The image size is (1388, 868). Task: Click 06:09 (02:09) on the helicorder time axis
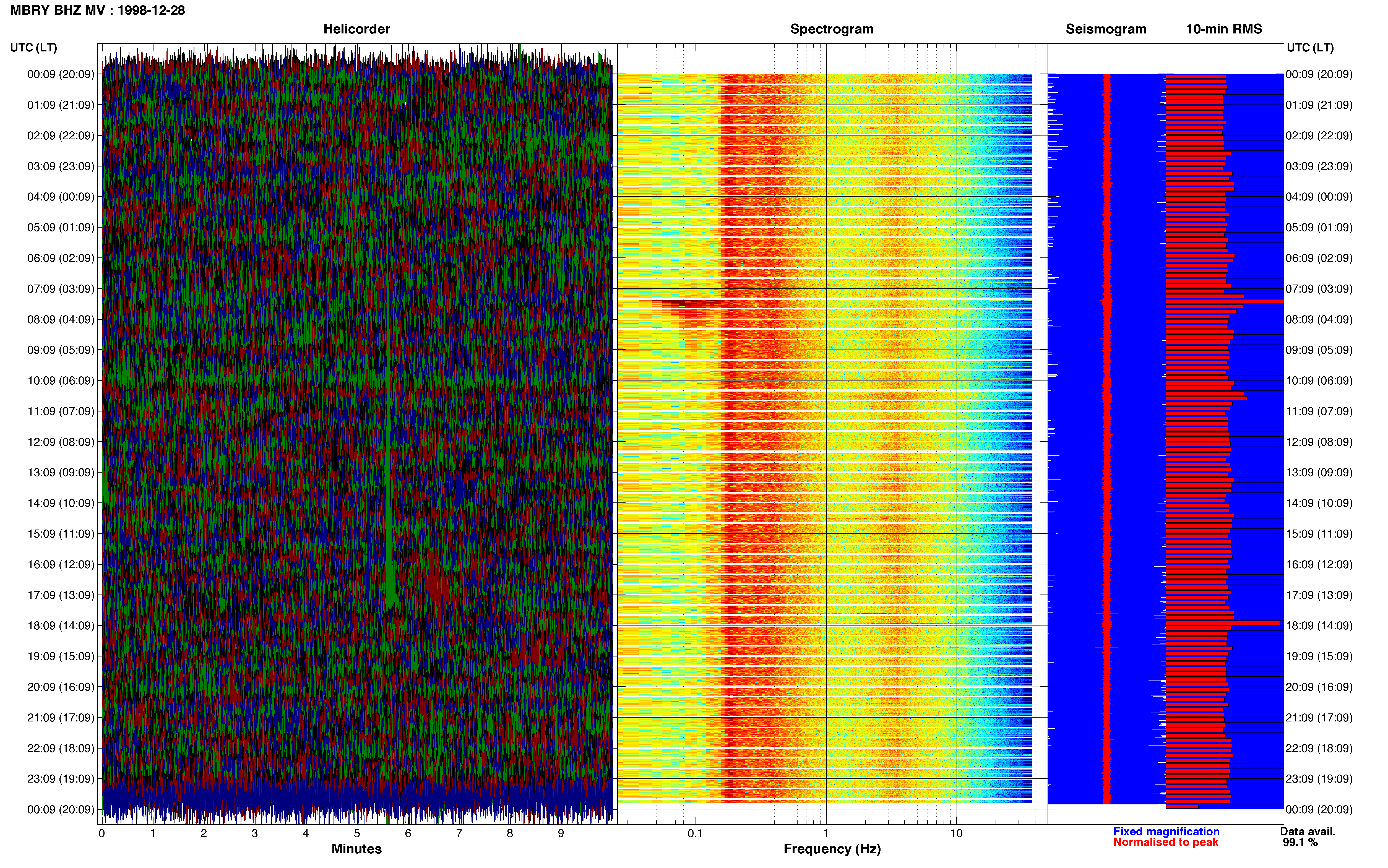coord(61,258)
